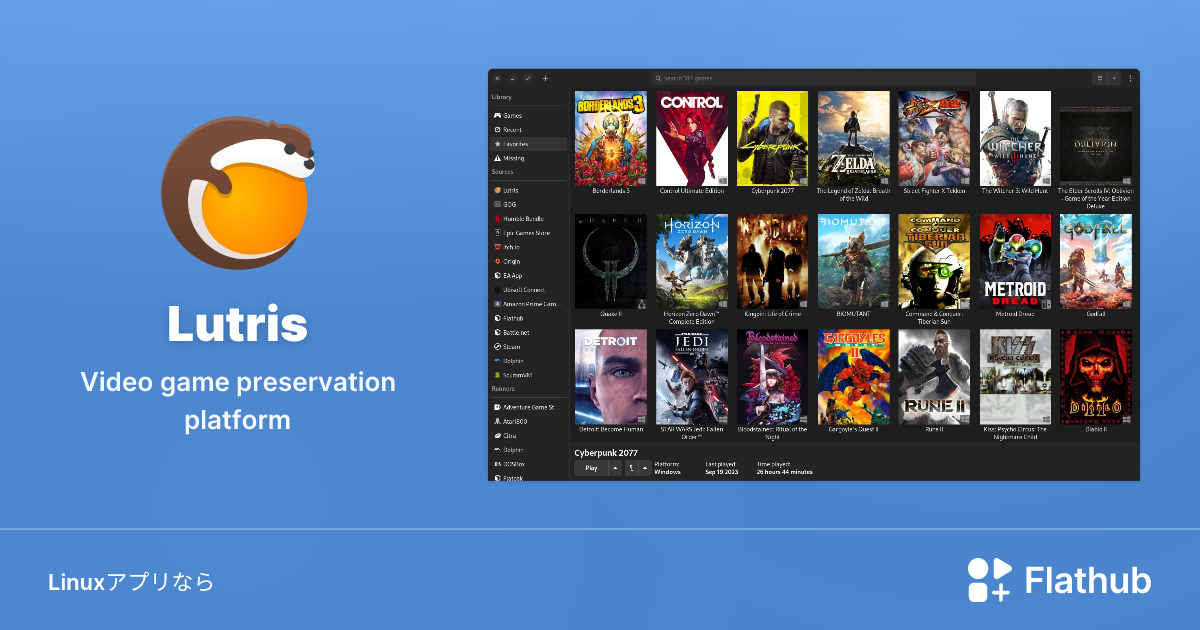Focus the Search games field
The height and width of the screenshot is (630, 1200).
pos(812,78)
